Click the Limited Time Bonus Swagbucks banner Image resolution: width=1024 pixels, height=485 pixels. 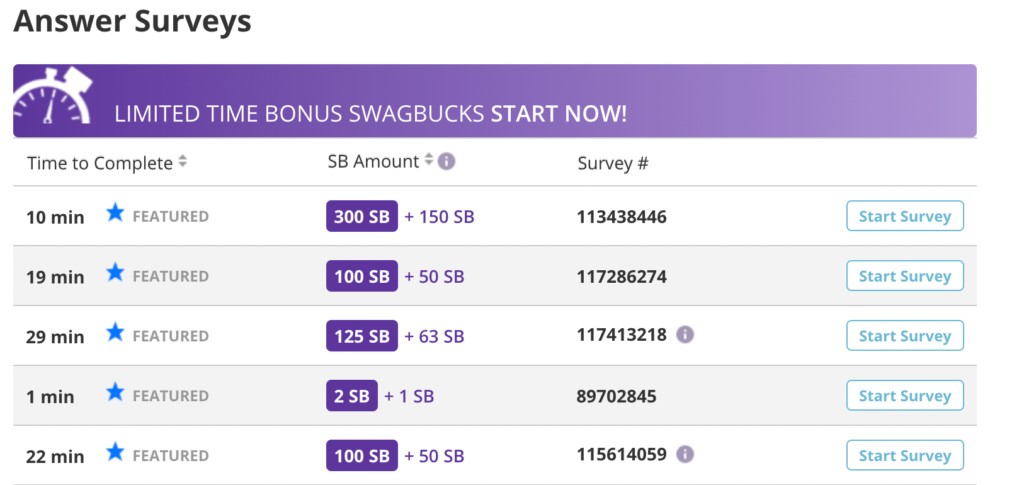(x=495, y=101)
